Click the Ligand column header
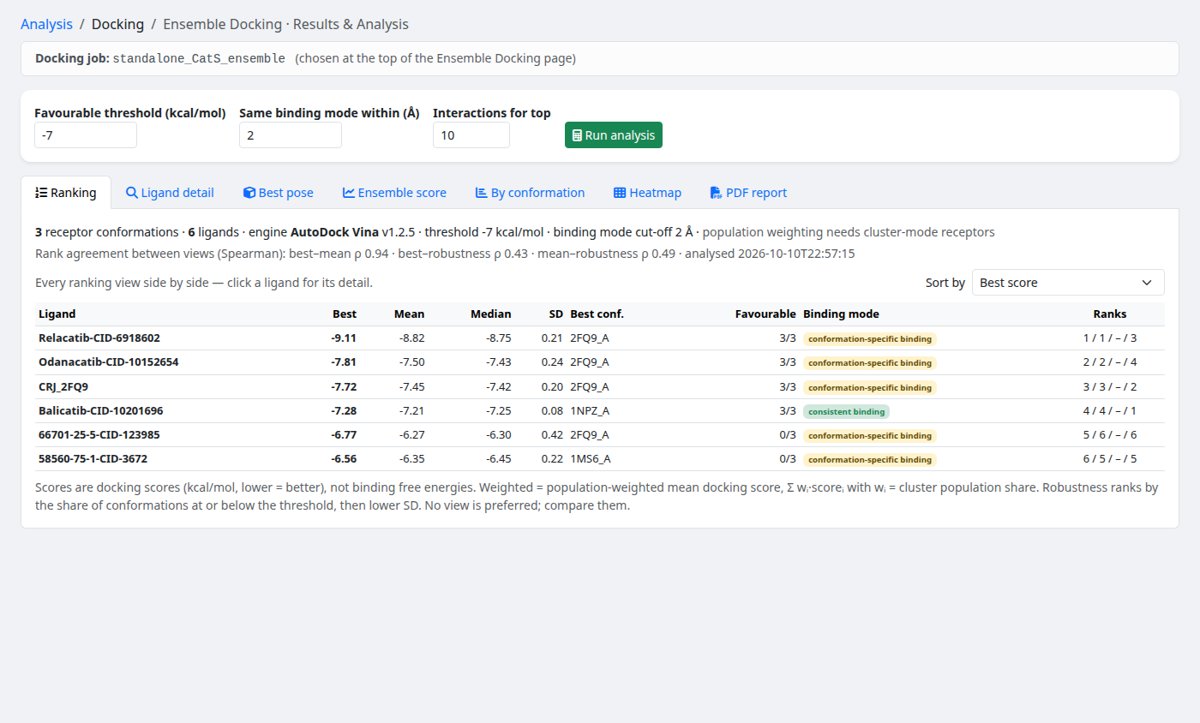 tap(57, 314)
